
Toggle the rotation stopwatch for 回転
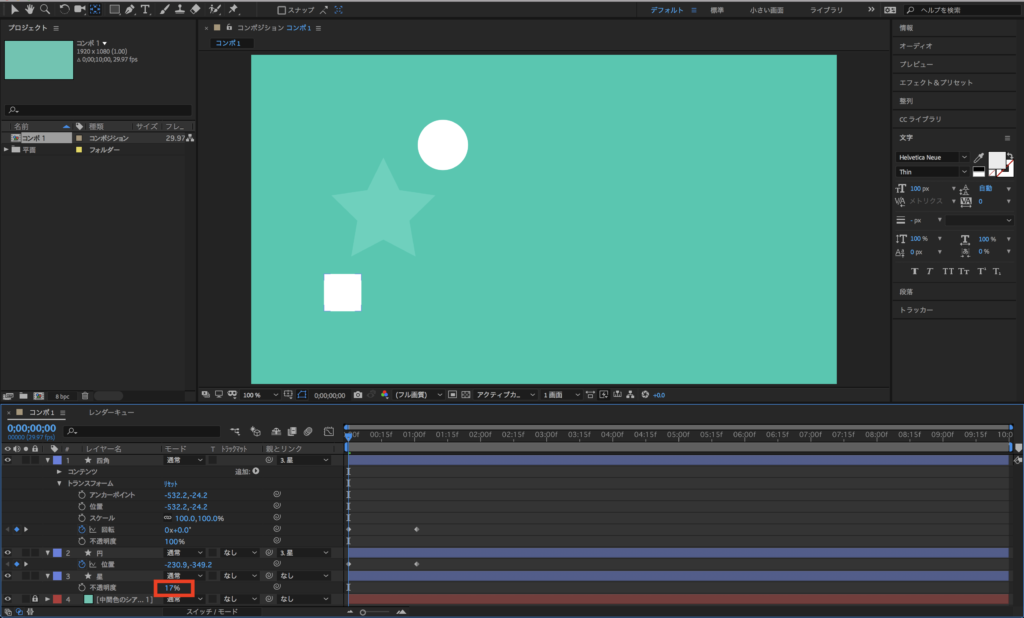pyautogui.click(x=82, y=529)
